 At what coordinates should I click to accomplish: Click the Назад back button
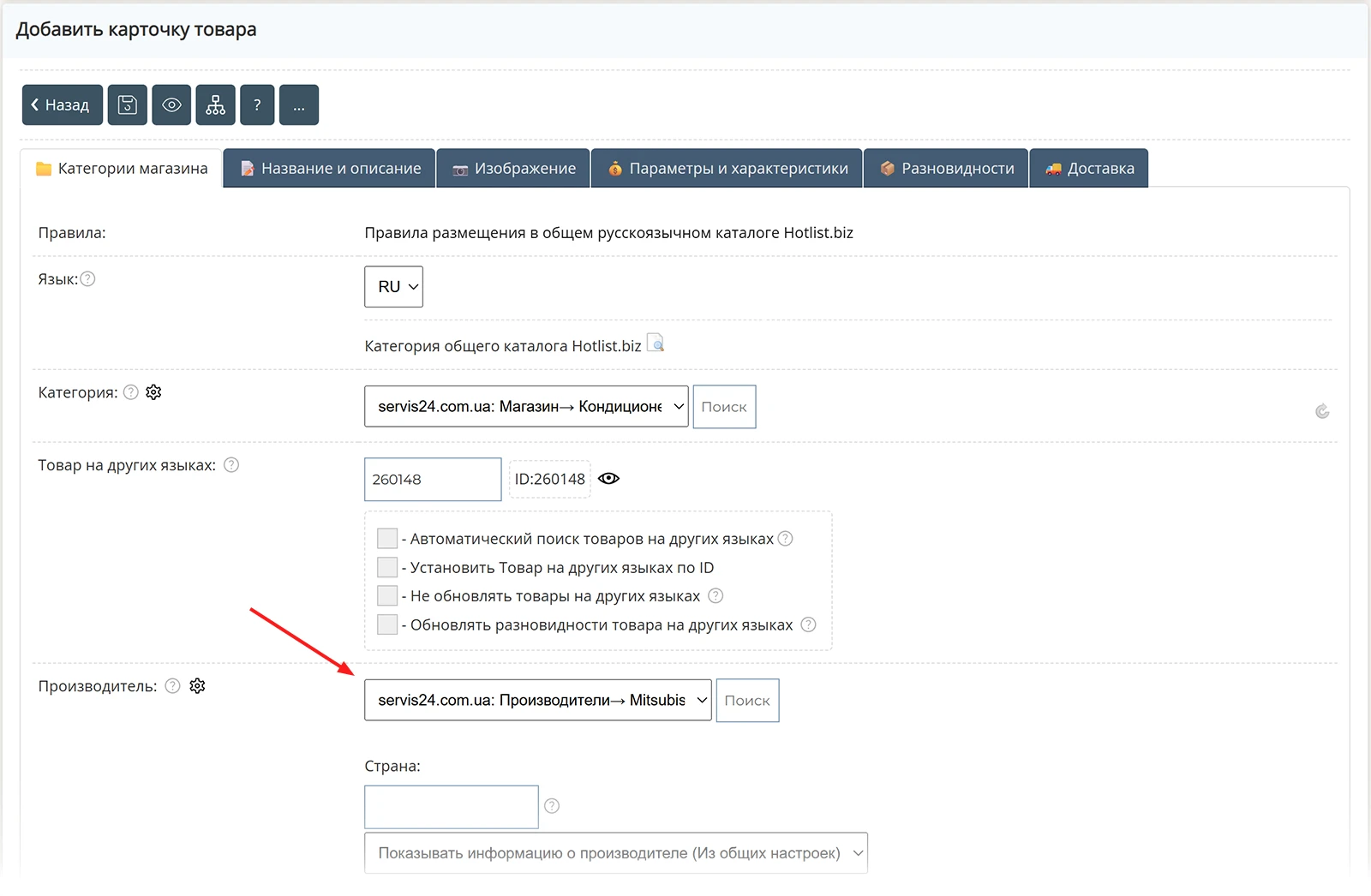pyautogui.click(x=63, y=105)
